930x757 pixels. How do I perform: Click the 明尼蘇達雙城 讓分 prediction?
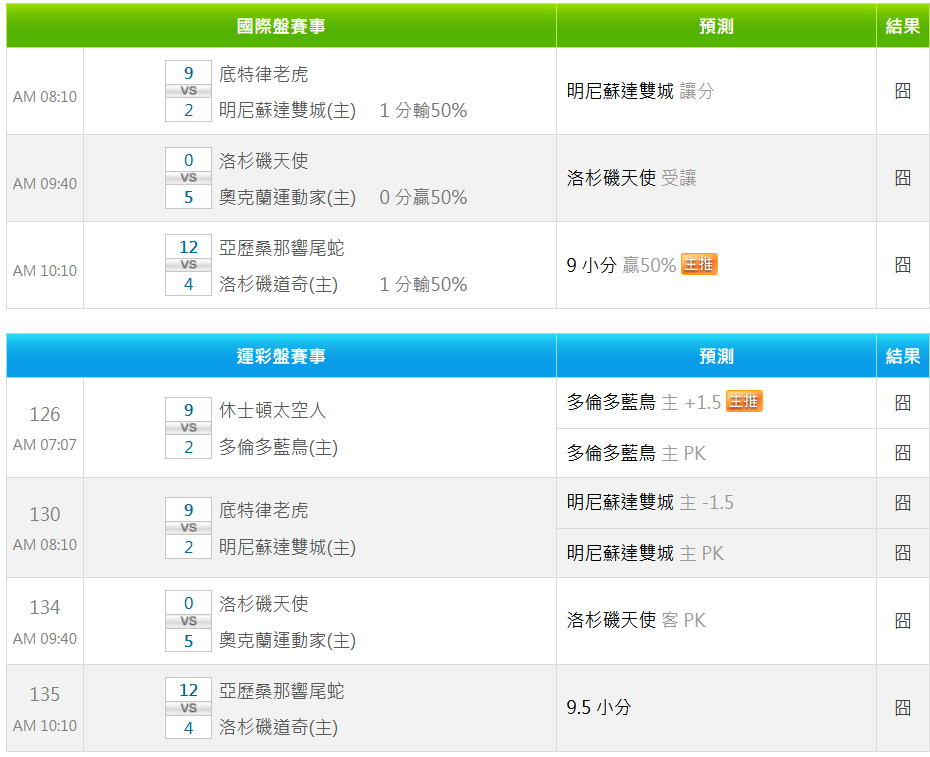640,91
